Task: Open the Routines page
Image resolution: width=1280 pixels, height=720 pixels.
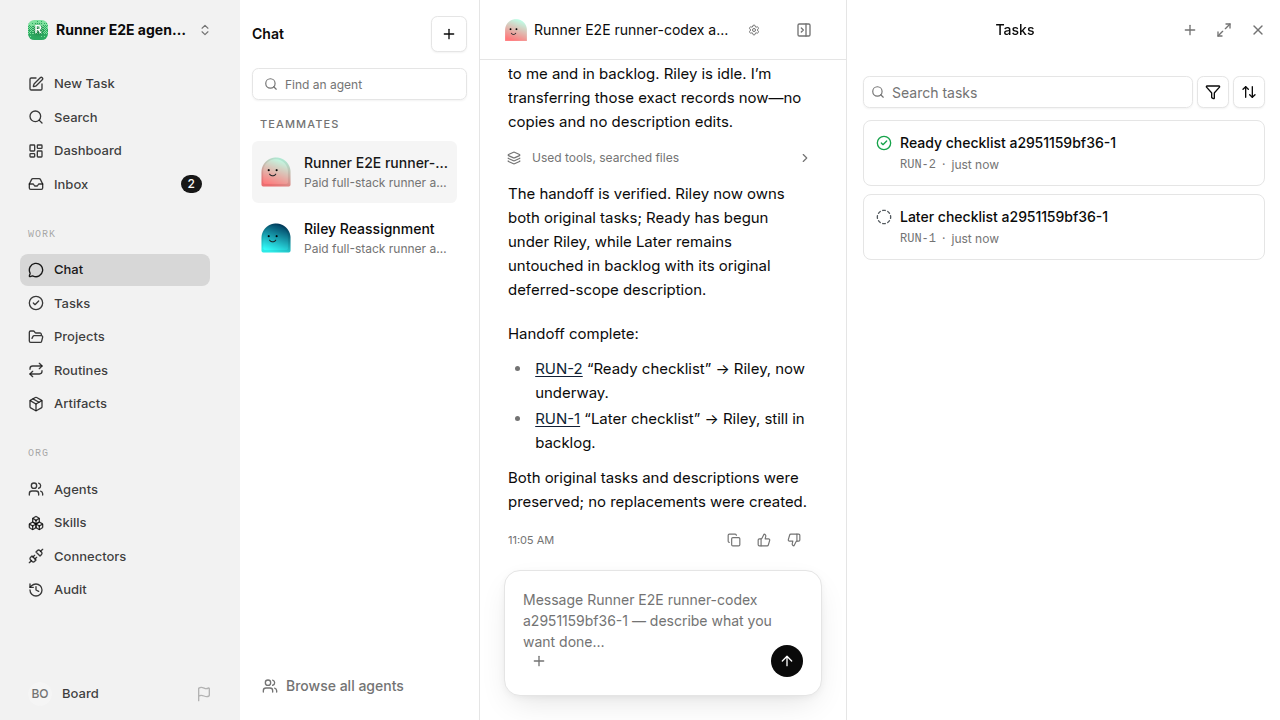Action: point(115,370)
